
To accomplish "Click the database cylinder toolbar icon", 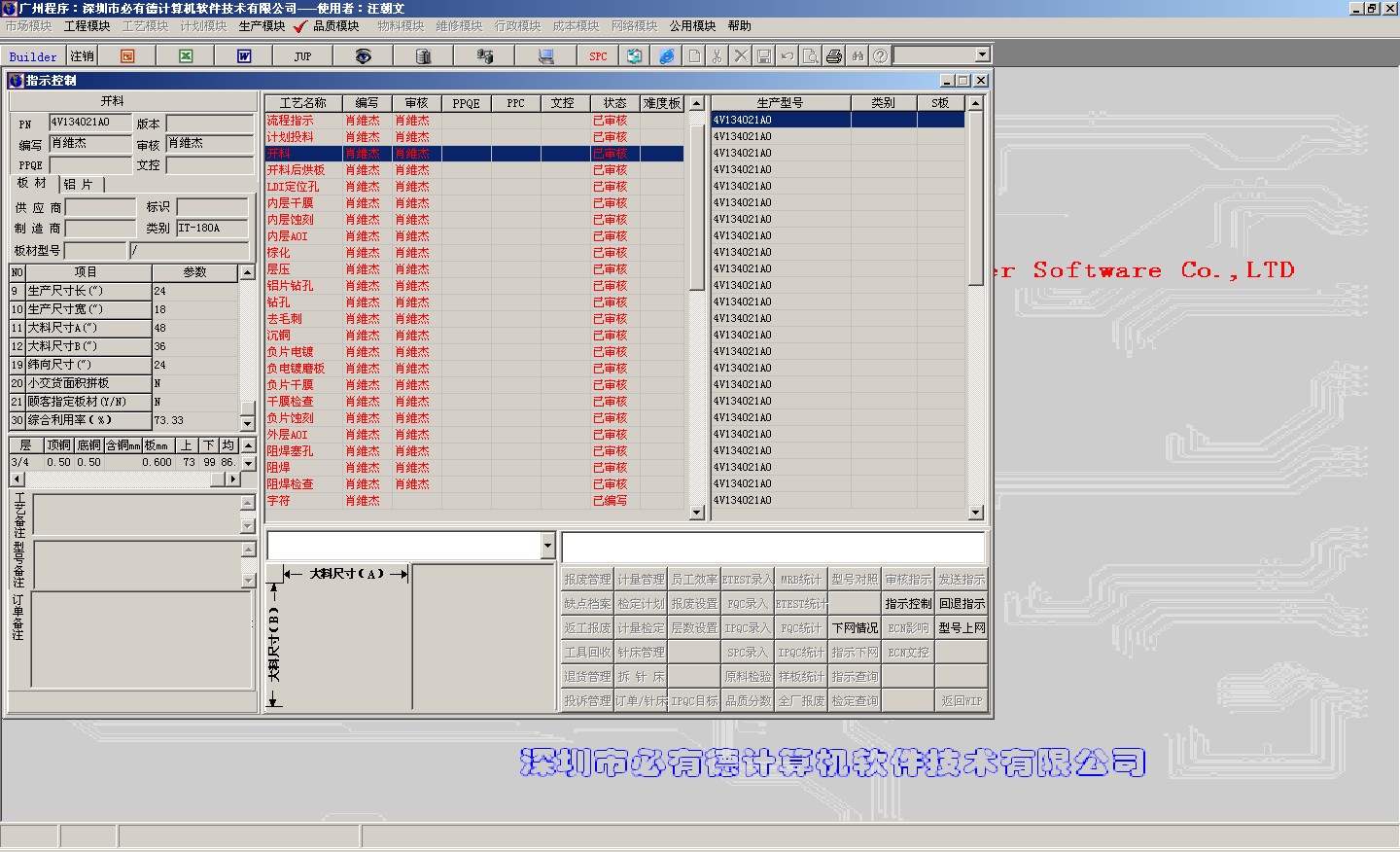I will (423, 56).
